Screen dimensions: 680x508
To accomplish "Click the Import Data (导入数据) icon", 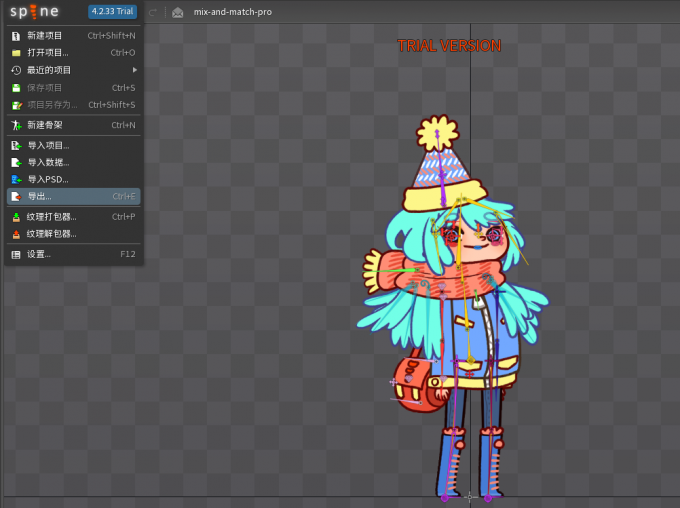I will (16, 163).
